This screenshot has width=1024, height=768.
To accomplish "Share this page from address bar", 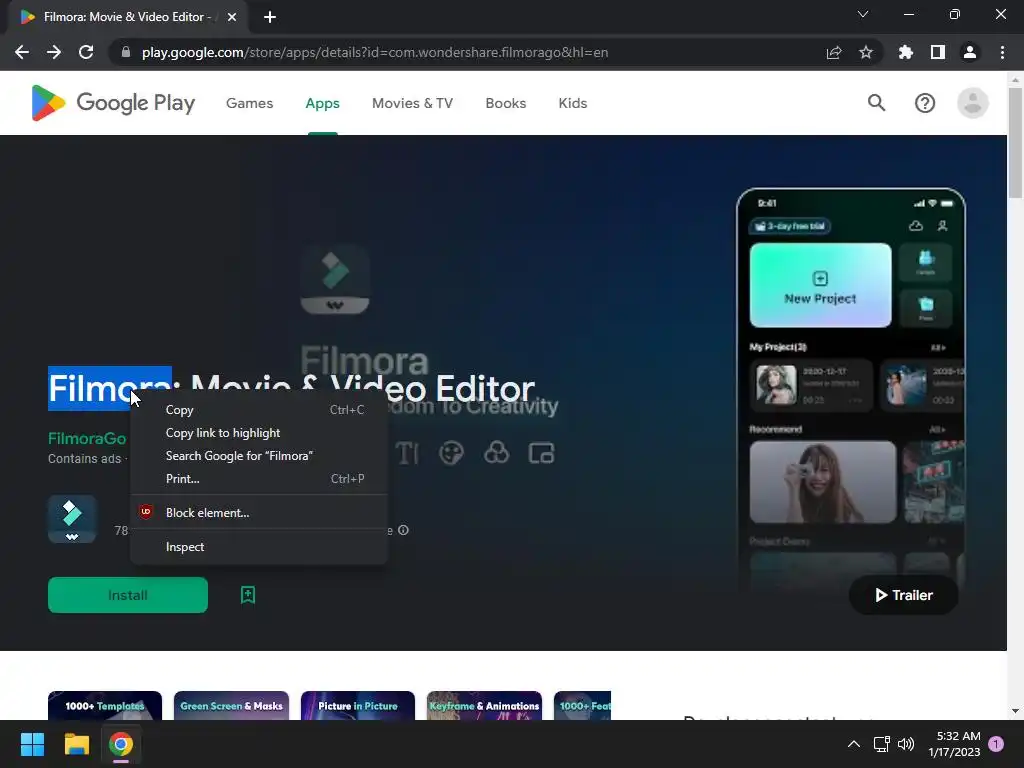I will click(x=834, y=52).
